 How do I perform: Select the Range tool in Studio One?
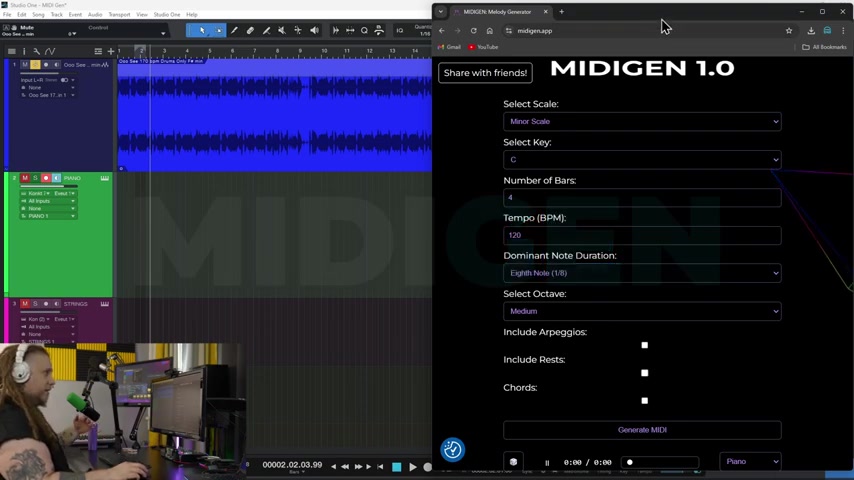218,31
